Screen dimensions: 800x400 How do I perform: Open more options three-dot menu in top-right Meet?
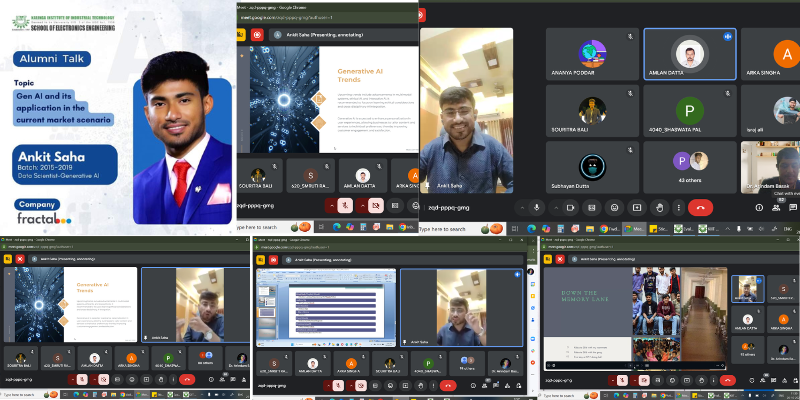[x=677, y=207]
